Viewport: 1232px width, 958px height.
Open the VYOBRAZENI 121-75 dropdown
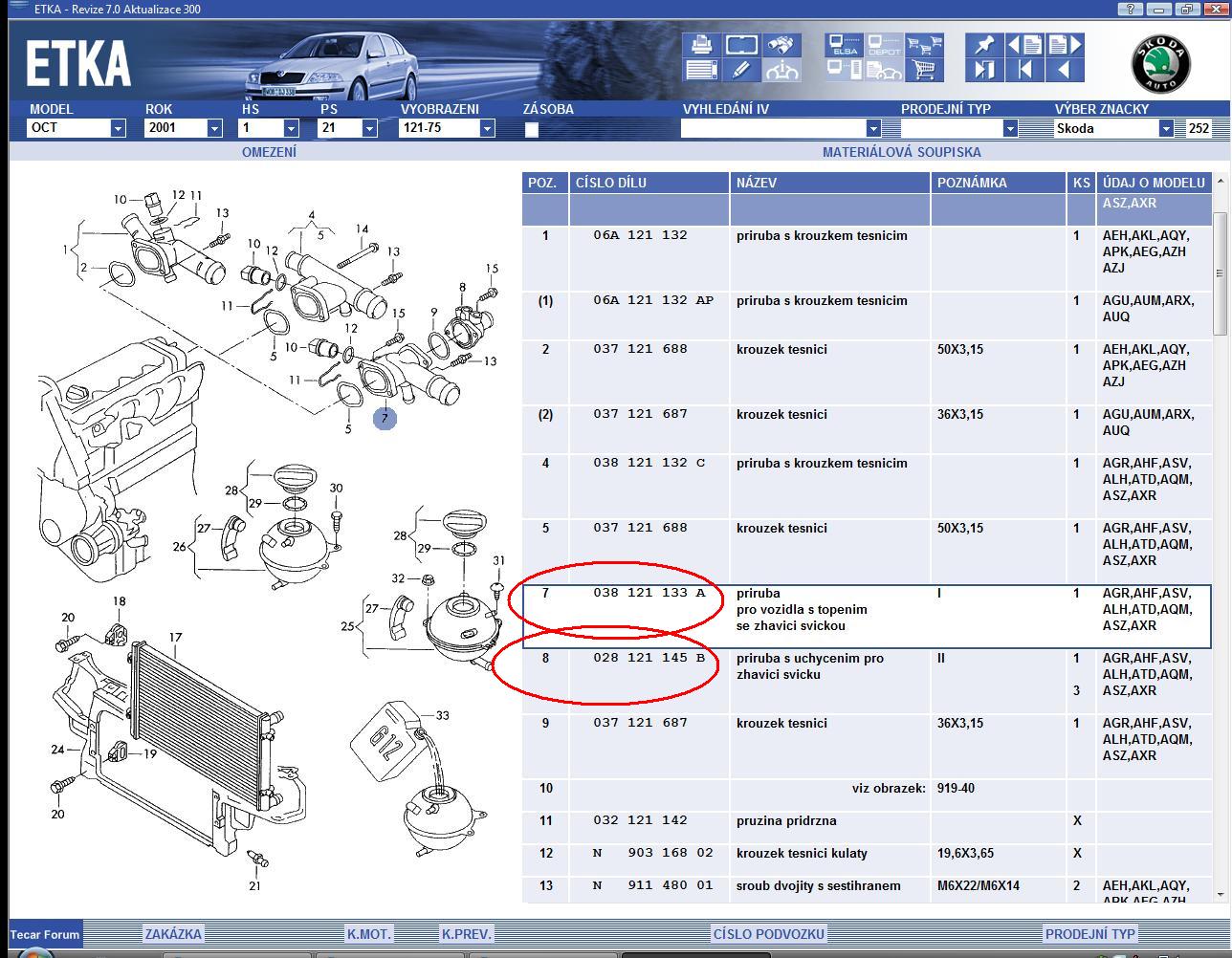pos(487,128)
